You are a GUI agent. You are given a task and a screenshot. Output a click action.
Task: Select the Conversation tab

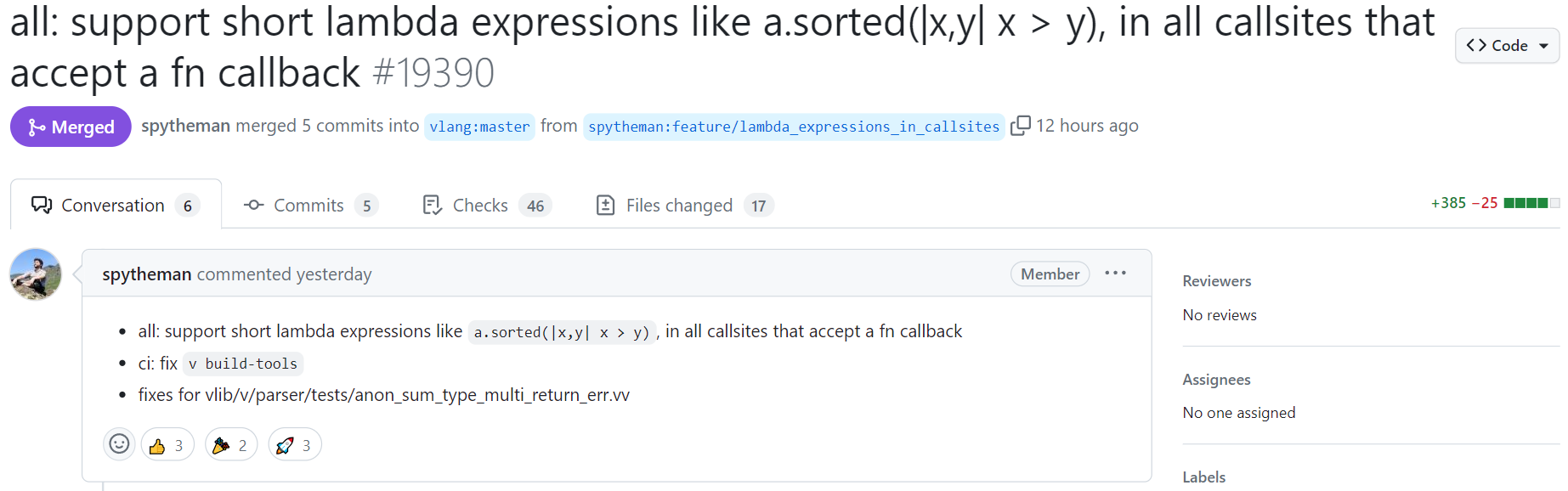point(116,206)
